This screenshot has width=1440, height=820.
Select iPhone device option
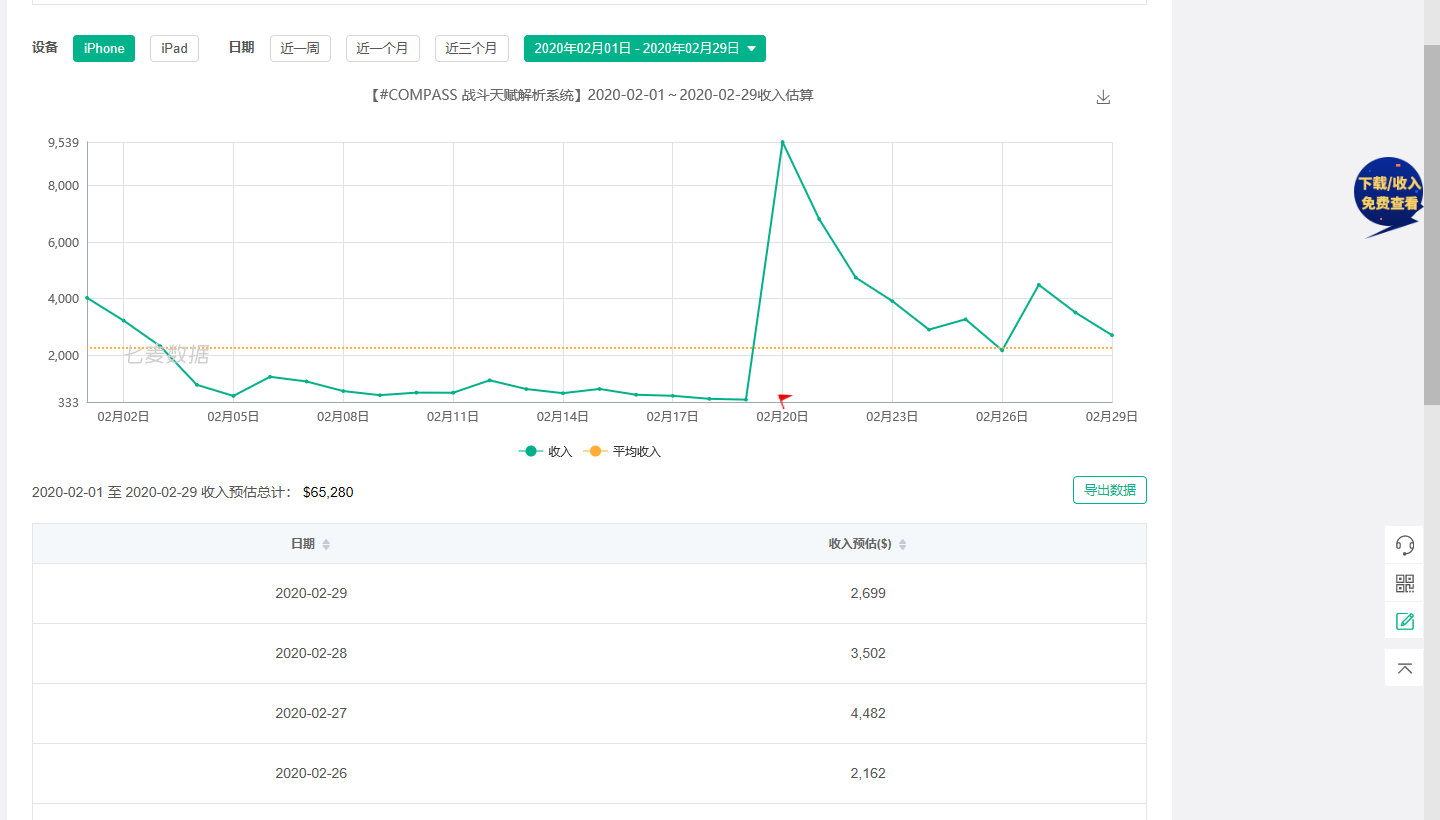point(104,48)
